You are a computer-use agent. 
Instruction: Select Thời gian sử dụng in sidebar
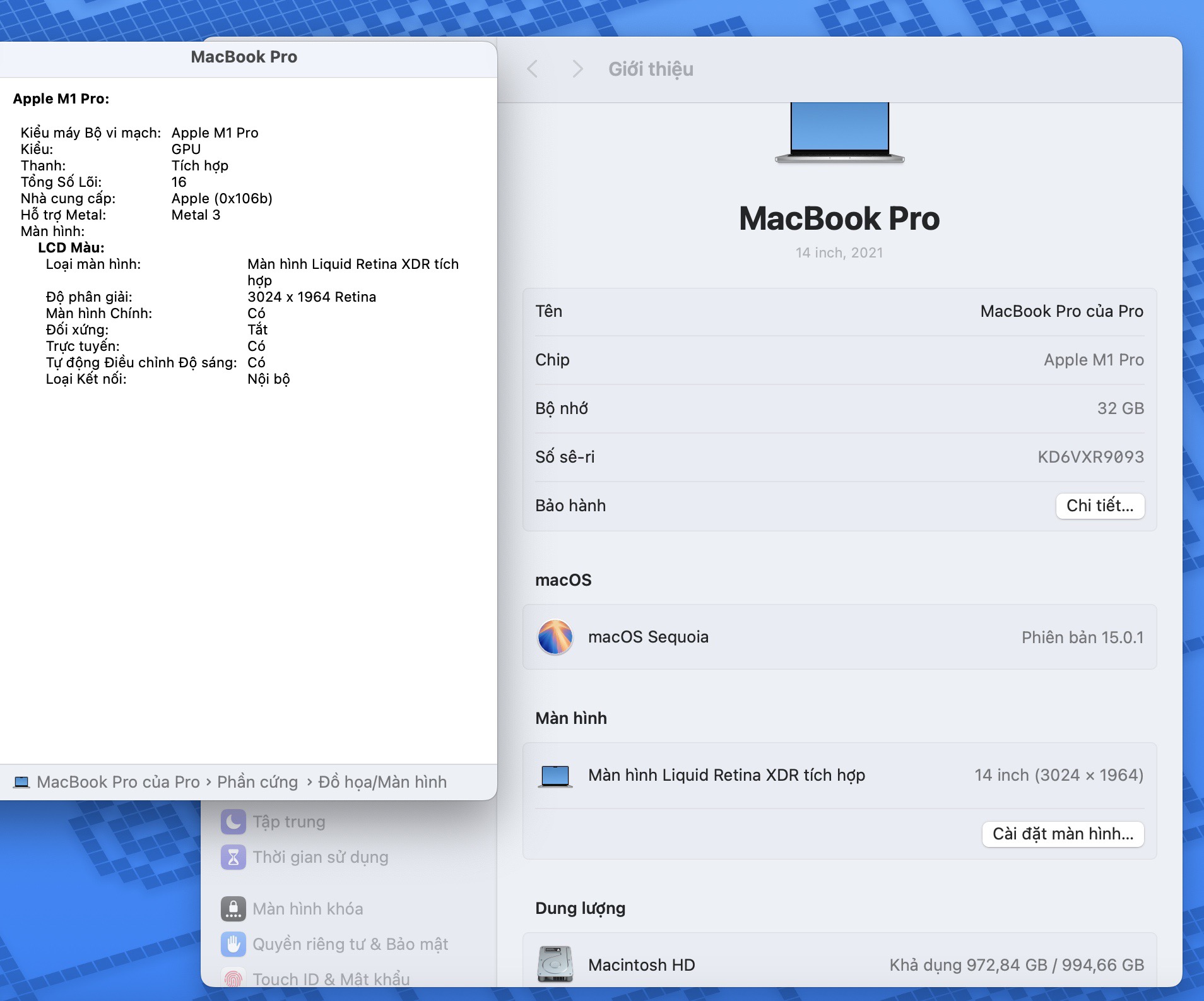[321, 857]
